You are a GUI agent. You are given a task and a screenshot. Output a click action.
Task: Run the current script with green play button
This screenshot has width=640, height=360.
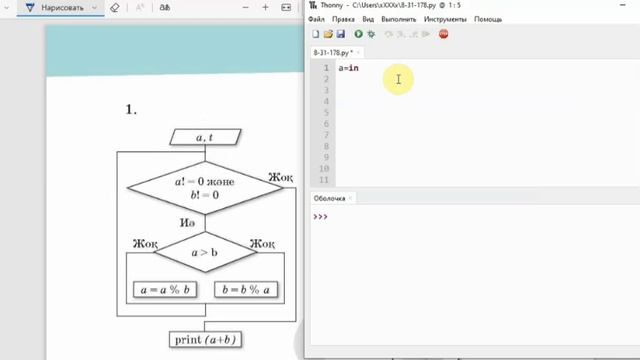[x=358, y=34]
